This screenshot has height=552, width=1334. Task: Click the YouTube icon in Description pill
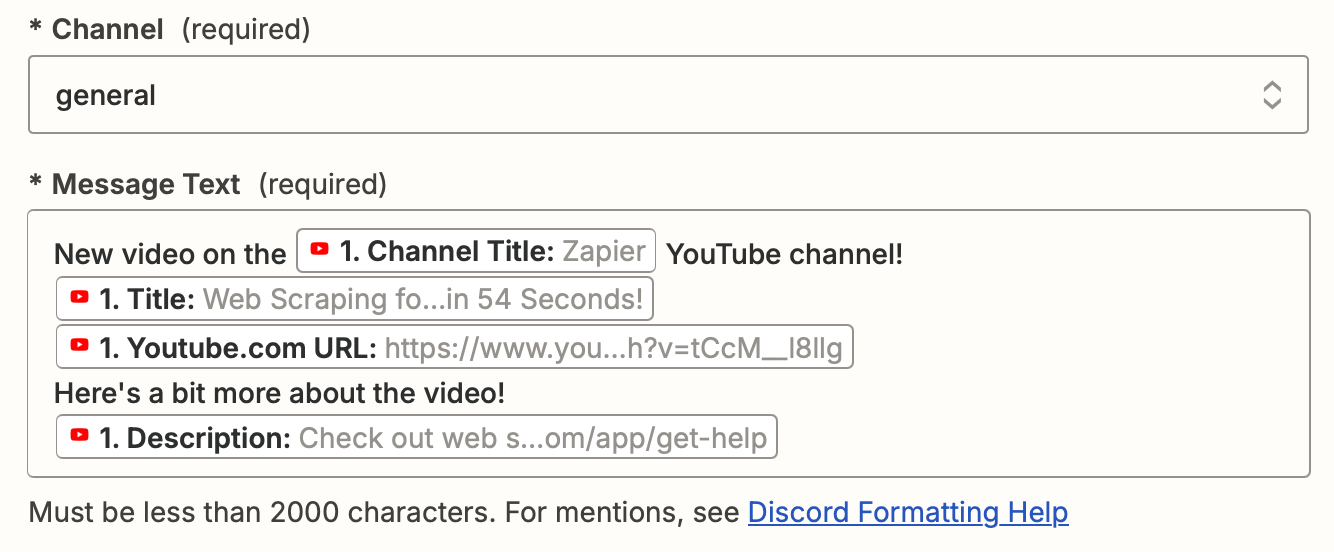[x=80, y=437]
